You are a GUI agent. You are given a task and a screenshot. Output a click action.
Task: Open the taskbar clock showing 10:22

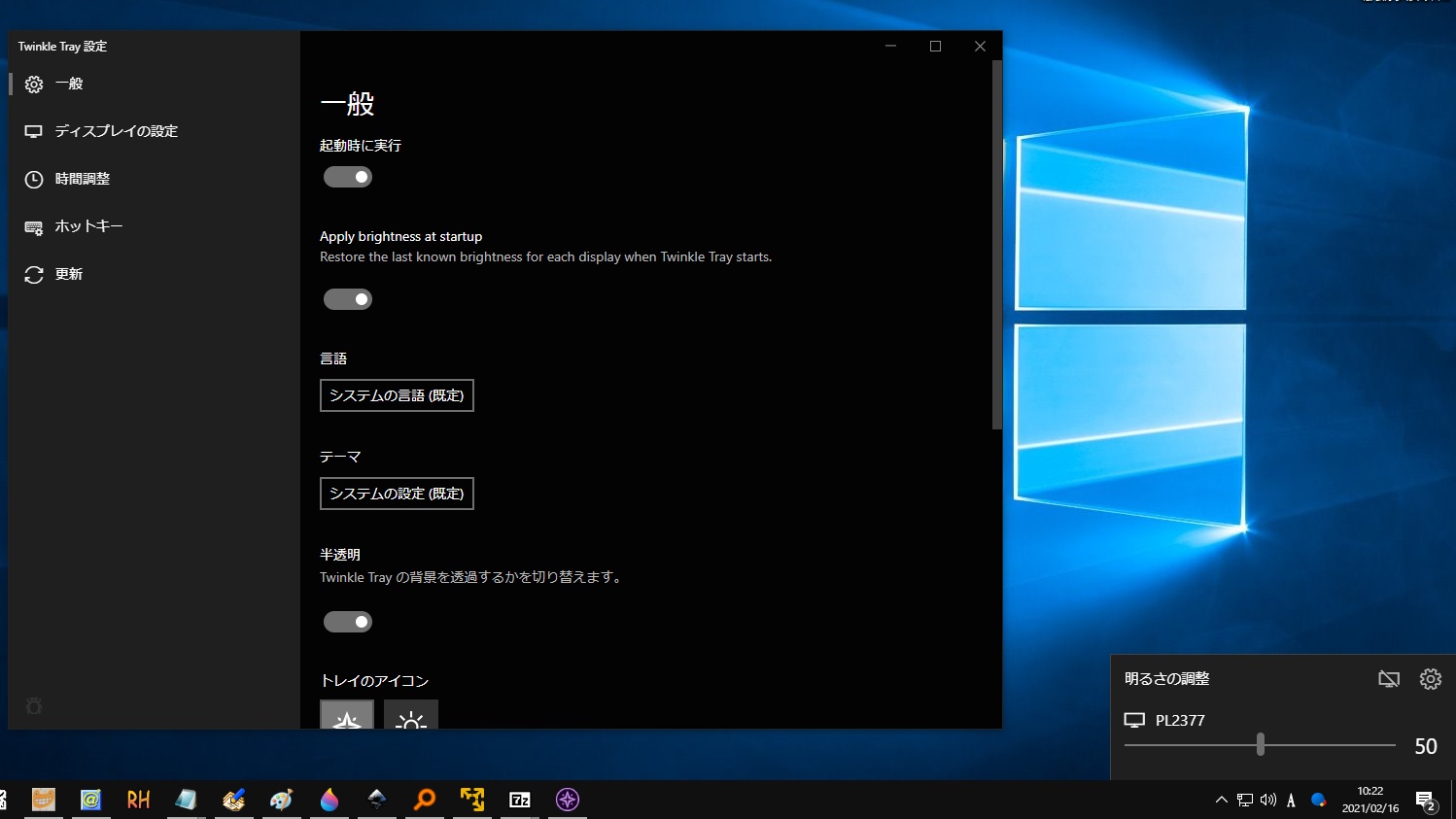1370,800
